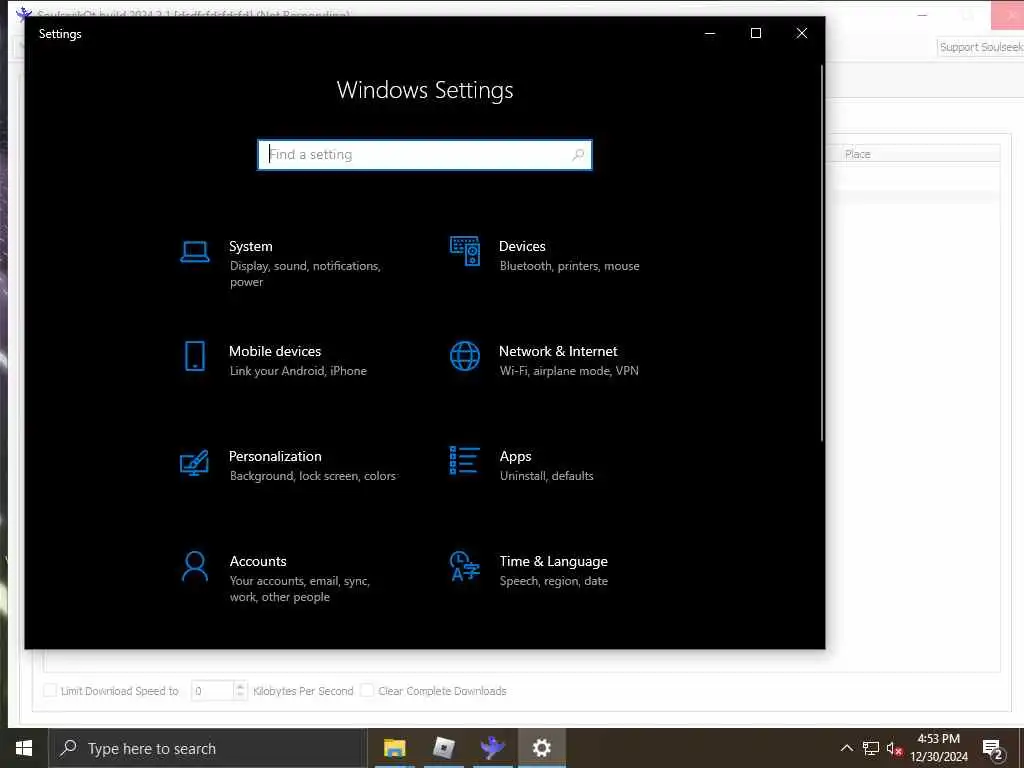
Task: Open the taskbar clock showing 4:53 PM
Action: [x=939, y=748]
